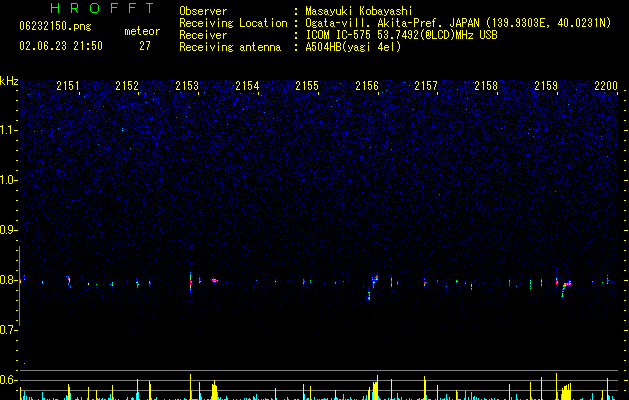
Task: Click the Observer field label
Action: coord(203,11)
